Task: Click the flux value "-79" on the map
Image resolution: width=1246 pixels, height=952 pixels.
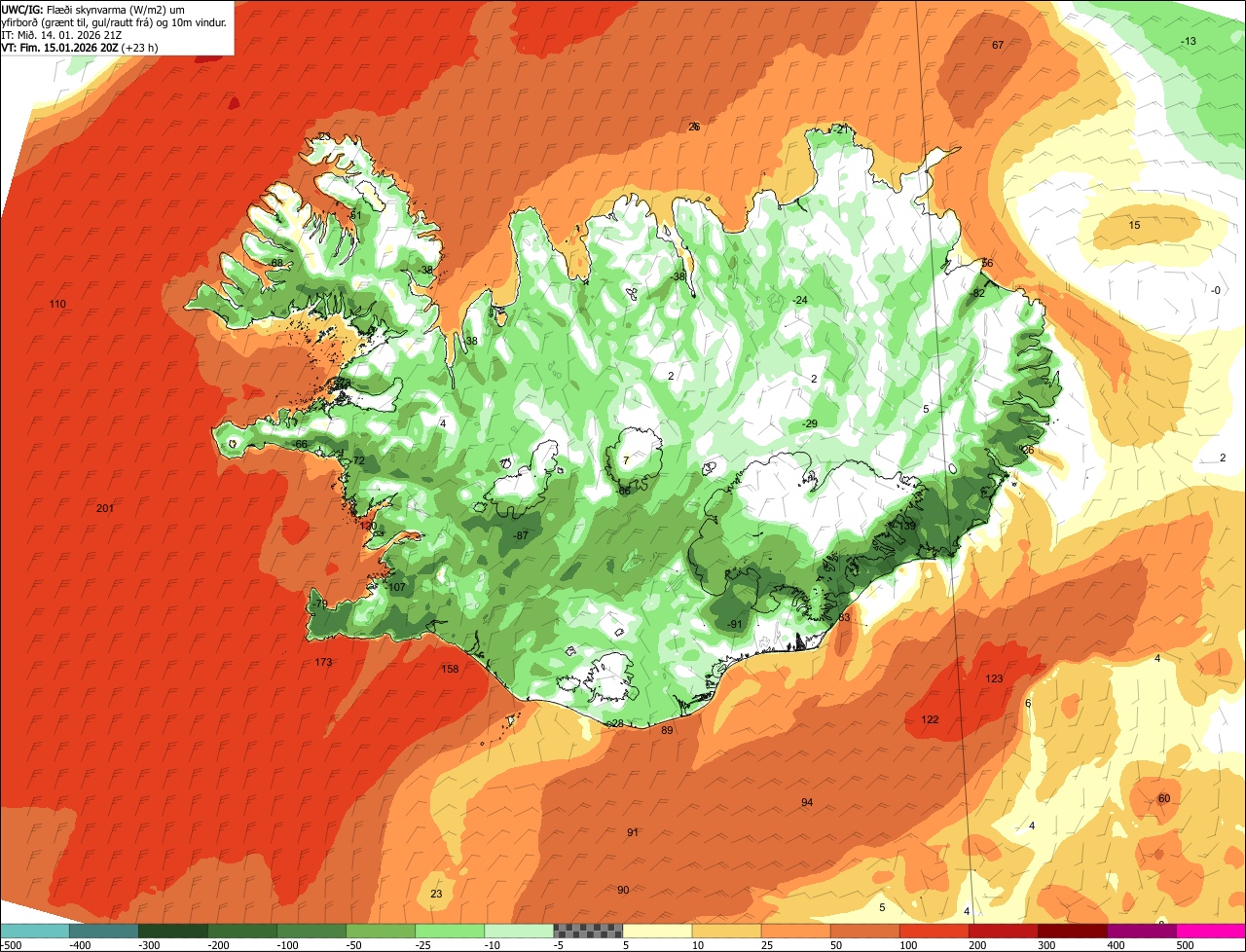Action: [x=320, y=604]
